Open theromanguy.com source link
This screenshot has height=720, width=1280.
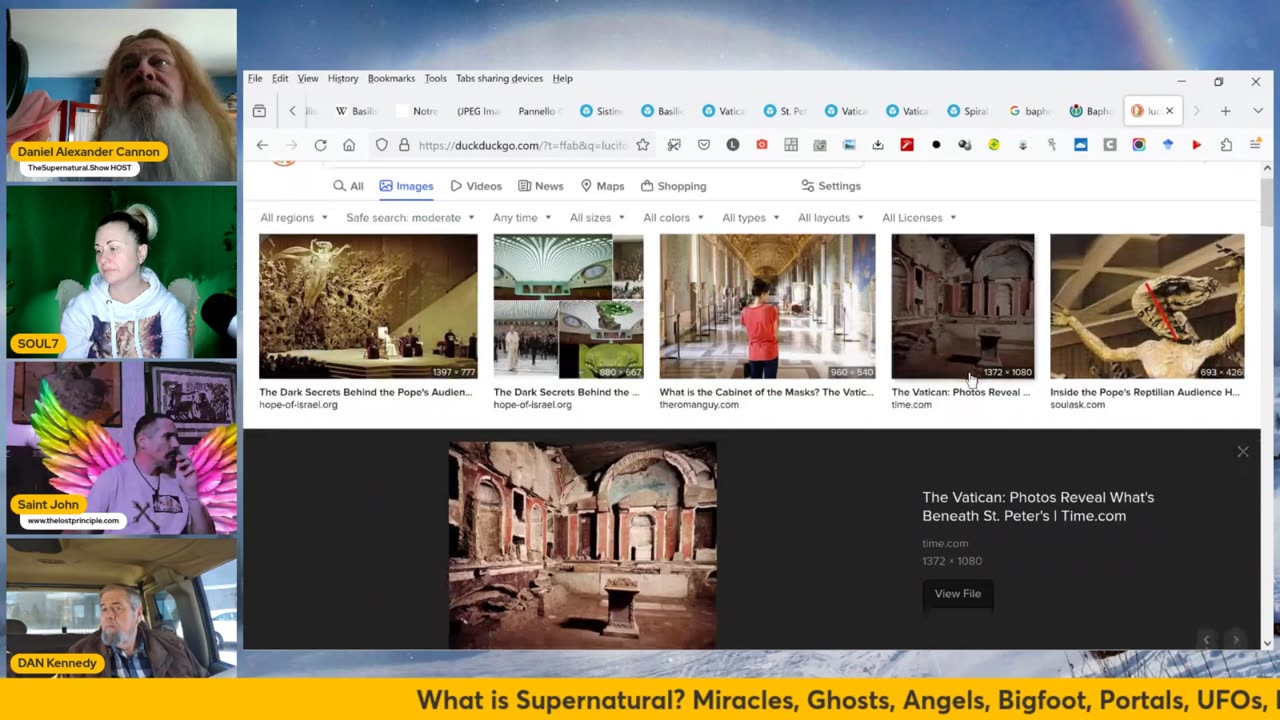pyautogui.click(x=699, y=405)
